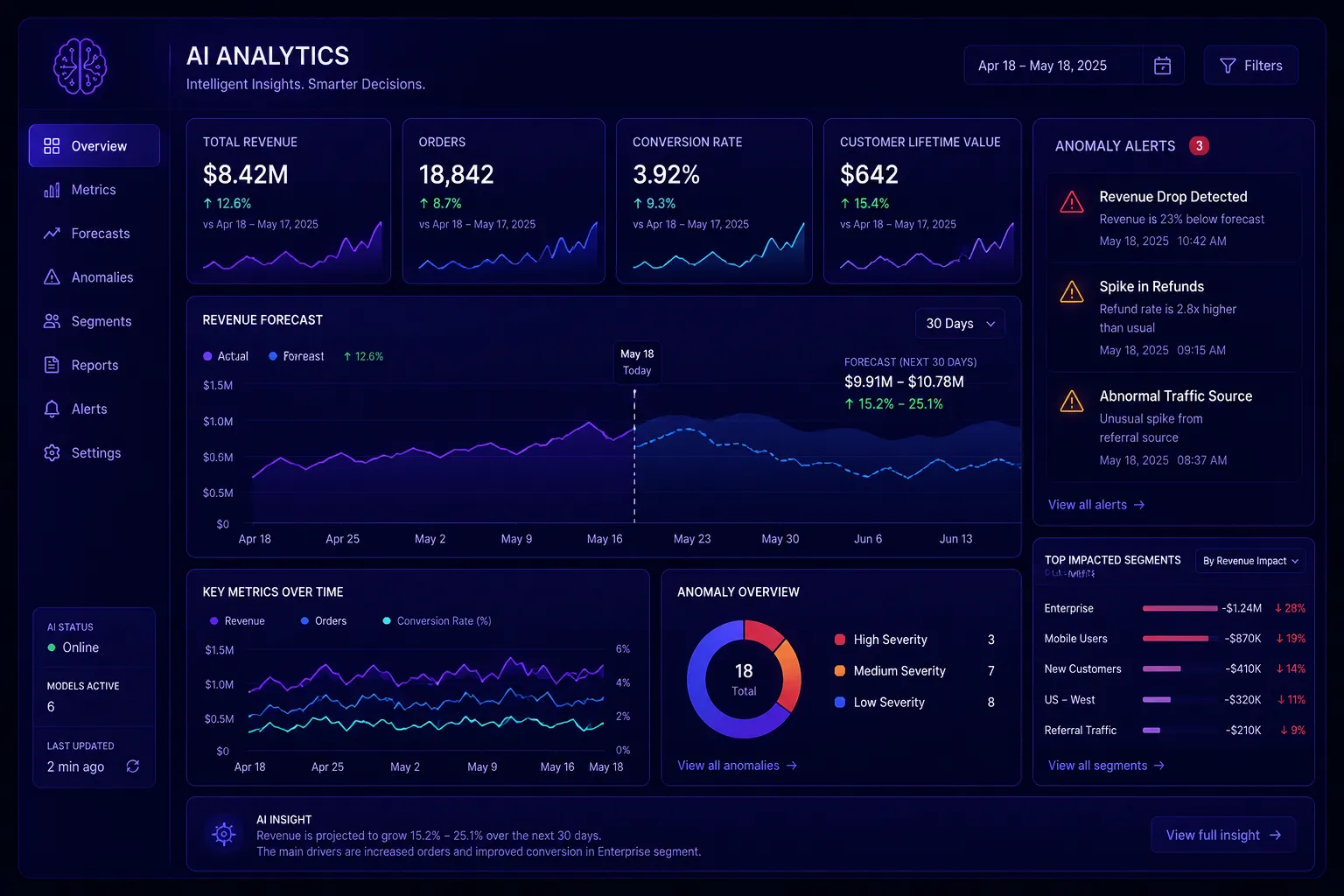The width and height of the screenshot is (1344, 896).
Task: Click the refresh icon beside last updated
Action: click(133, 766)
